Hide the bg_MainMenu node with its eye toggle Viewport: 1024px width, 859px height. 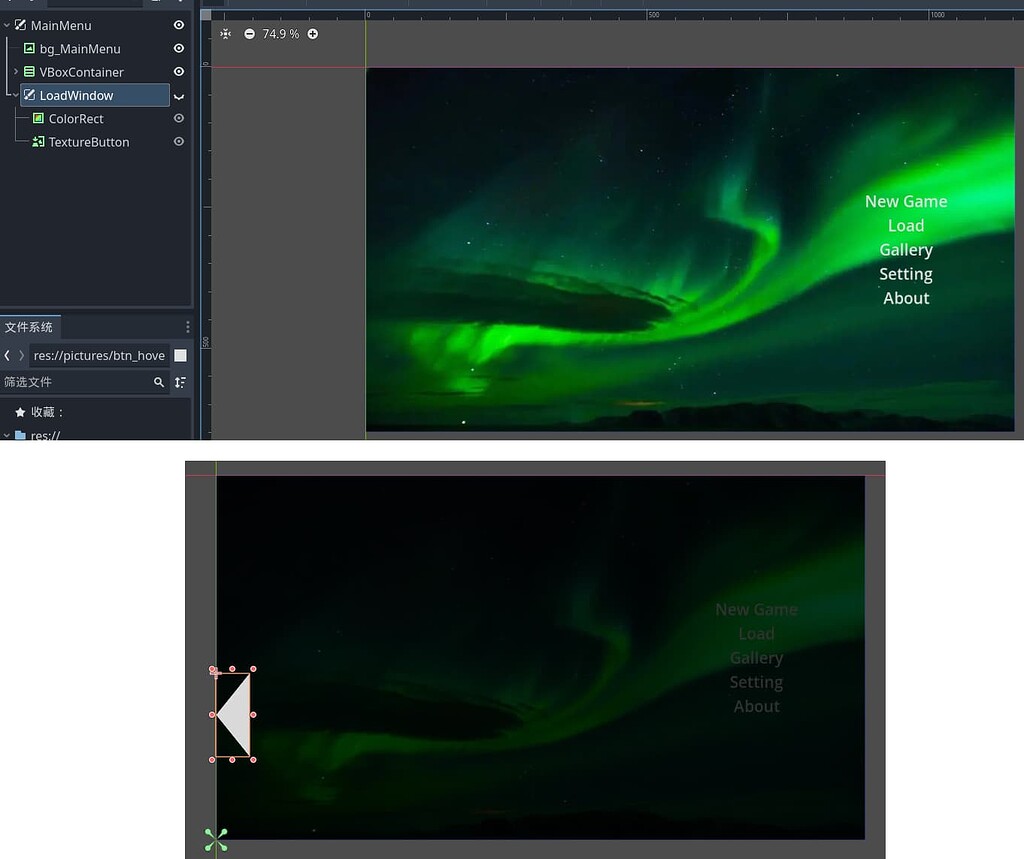pos(178,48)
